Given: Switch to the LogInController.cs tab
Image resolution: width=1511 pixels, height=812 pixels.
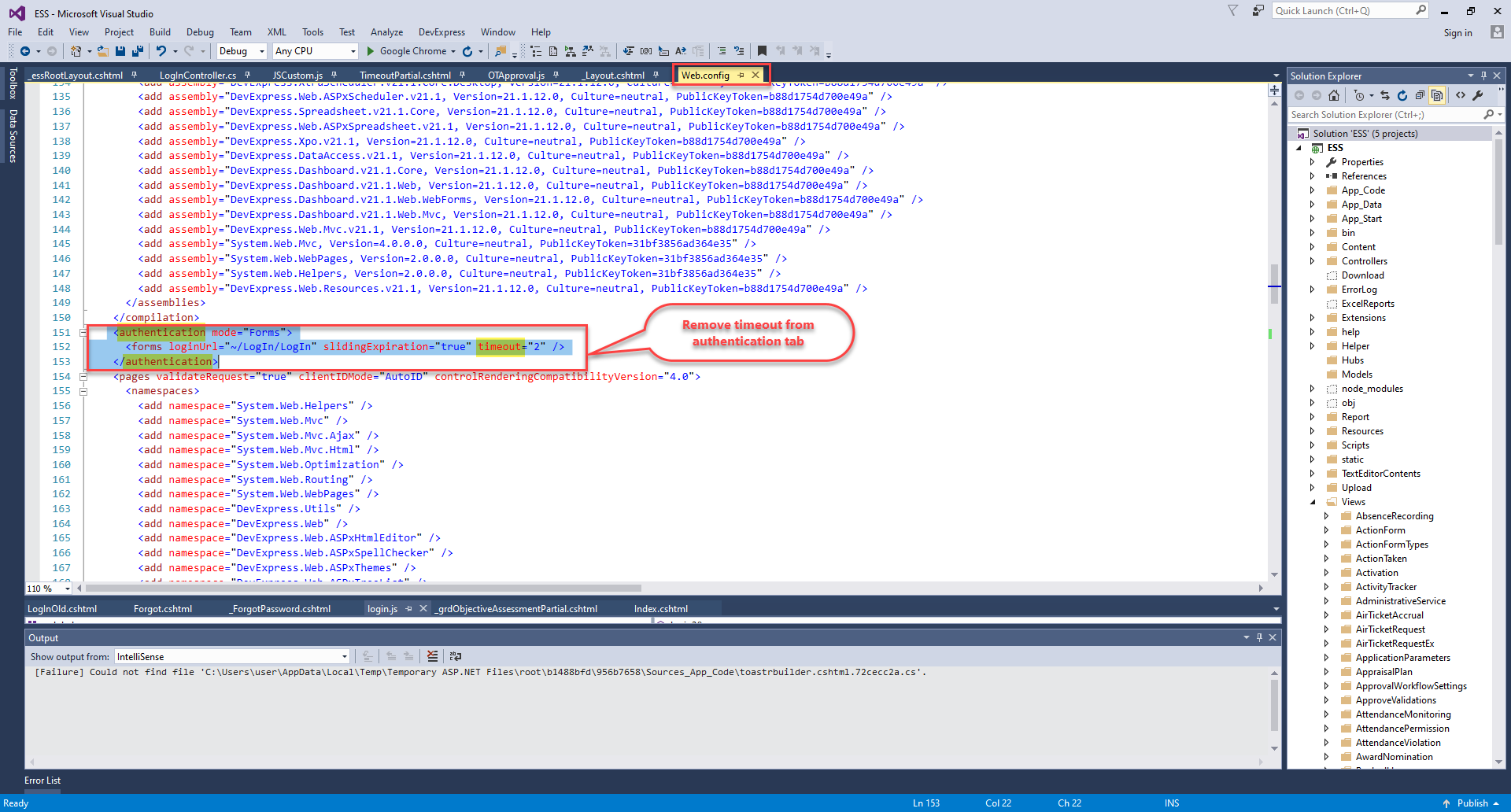Looking at the screenshot, I should pos(198,76).
